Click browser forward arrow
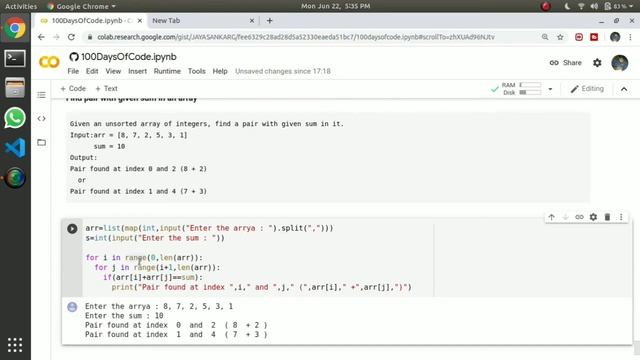 (56, 37)
